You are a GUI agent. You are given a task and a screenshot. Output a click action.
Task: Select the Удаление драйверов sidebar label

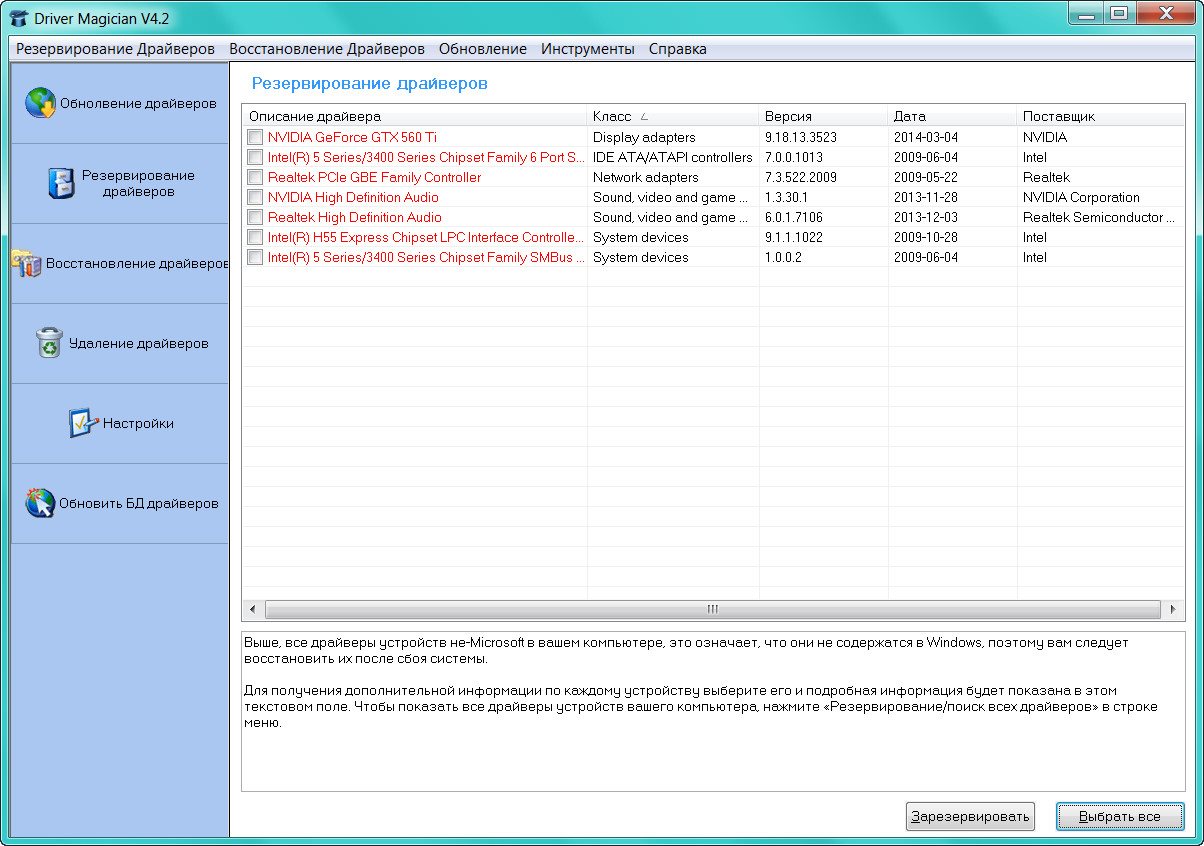coord(139,344)
